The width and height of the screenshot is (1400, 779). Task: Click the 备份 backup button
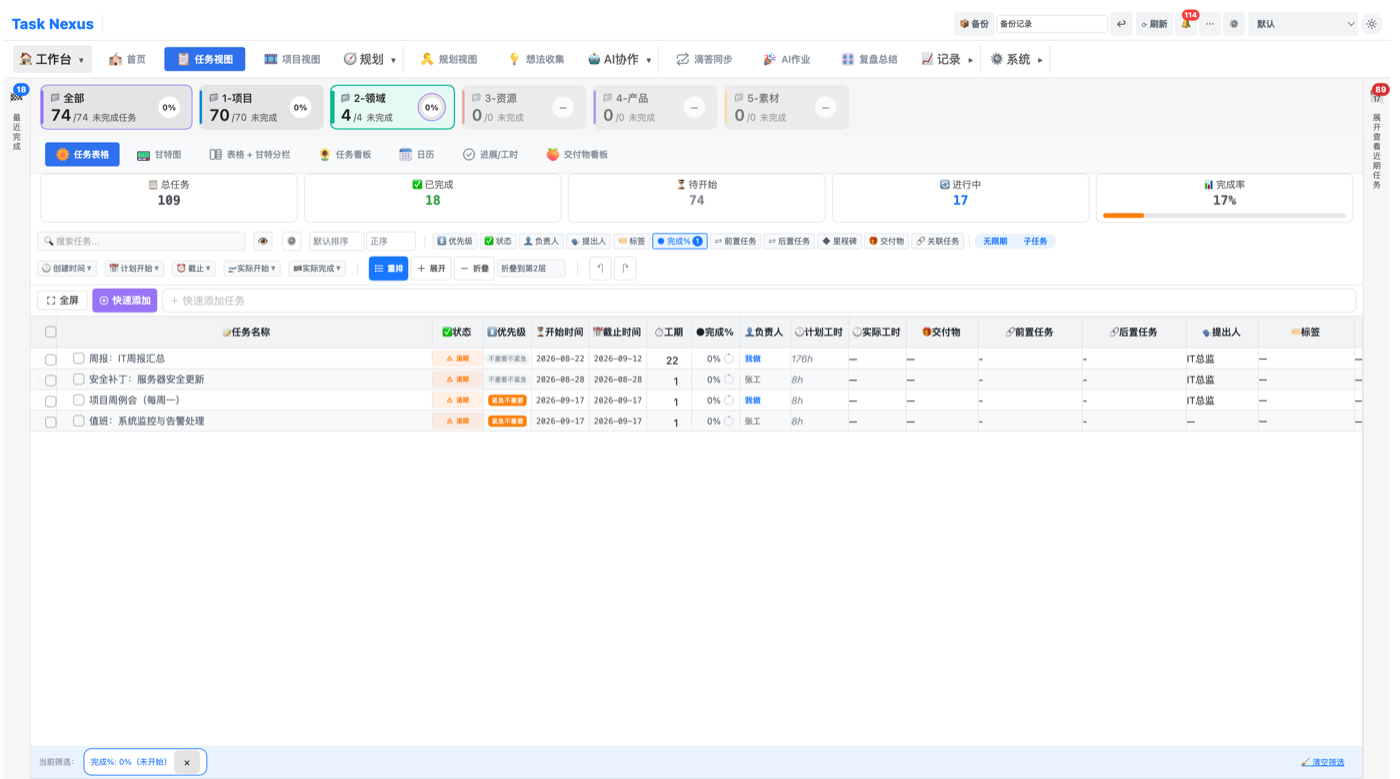[x=974, y=24]
